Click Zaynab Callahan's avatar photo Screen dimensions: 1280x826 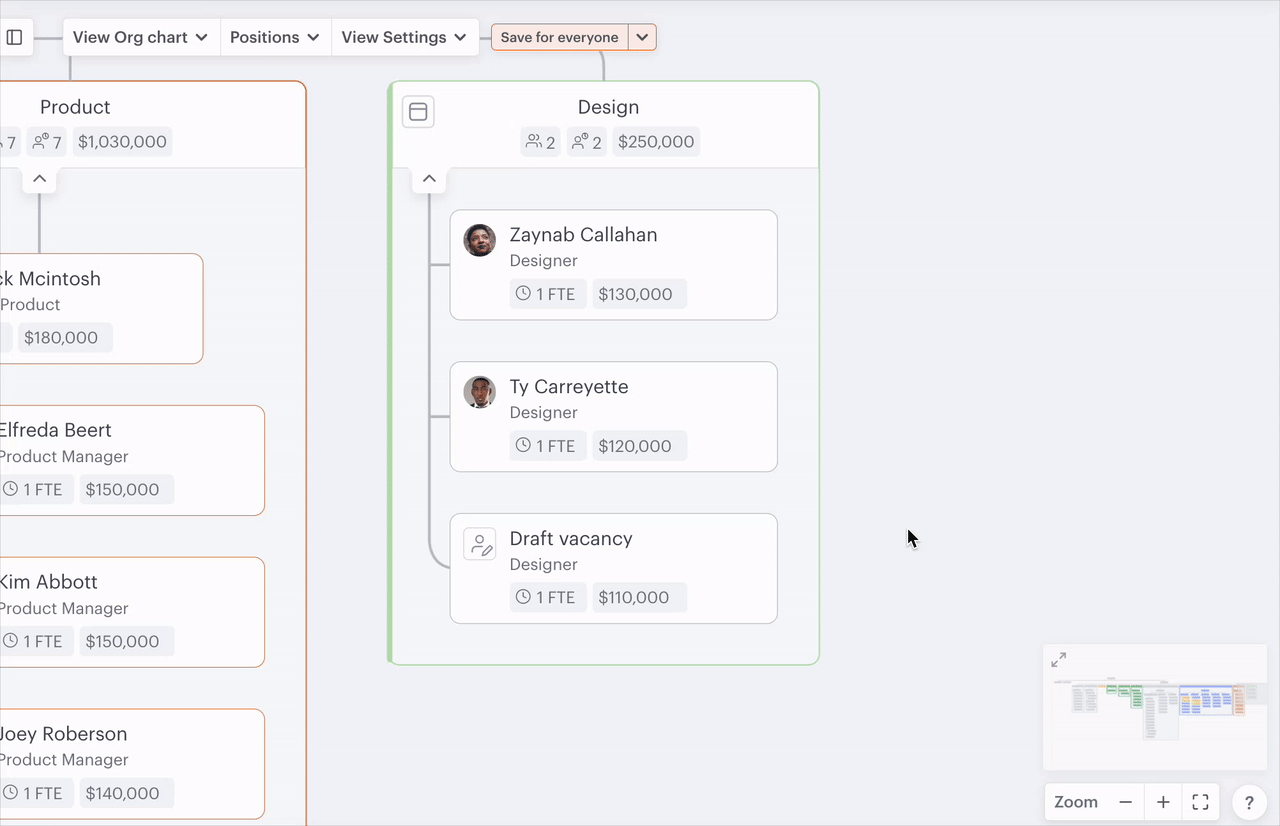[480, 240]
